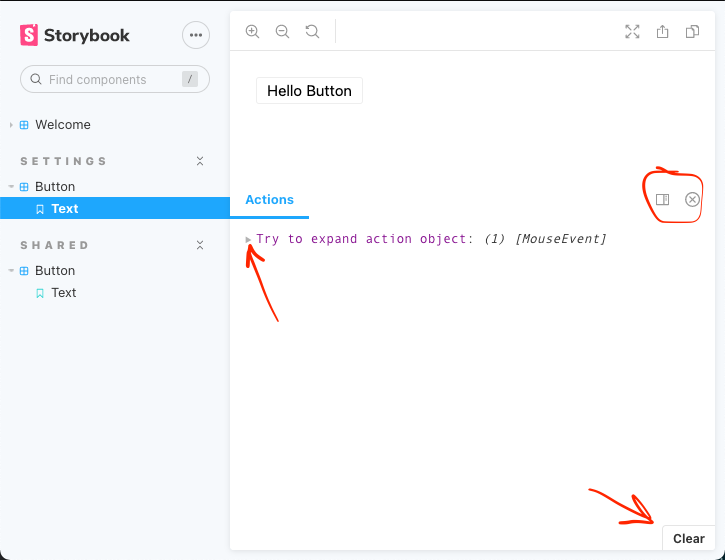
Task: Select Button component under SHARED
Action: tap(55, 271)
